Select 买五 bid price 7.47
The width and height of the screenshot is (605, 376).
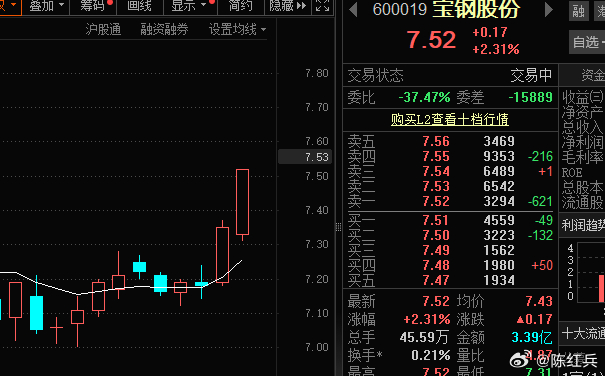[x=436, y=281]
